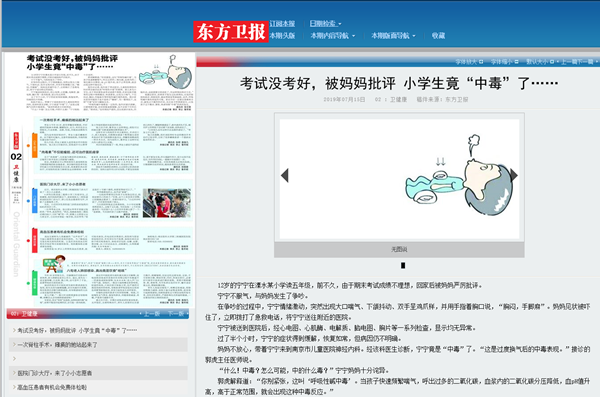Click the 02 卫健康 page label on thumbnail

pos(16,166)
